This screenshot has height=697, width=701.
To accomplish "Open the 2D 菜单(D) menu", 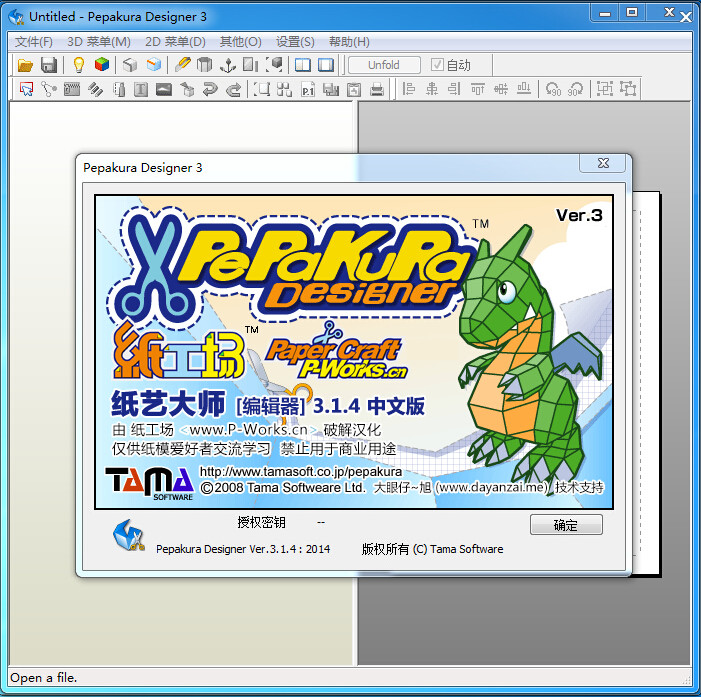I will tap(175, 42).
